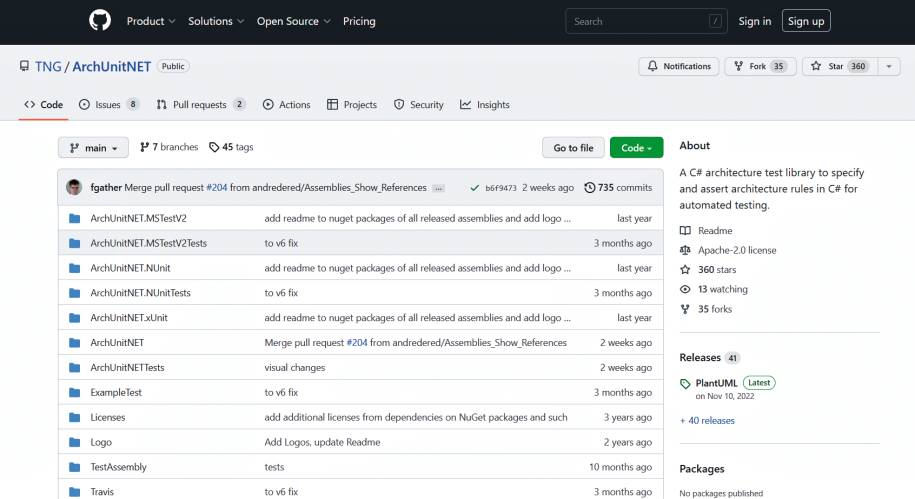Screen dimensions: 915x499
Task: Click fgather's avatar thumbnail
Action: point(74,187)
